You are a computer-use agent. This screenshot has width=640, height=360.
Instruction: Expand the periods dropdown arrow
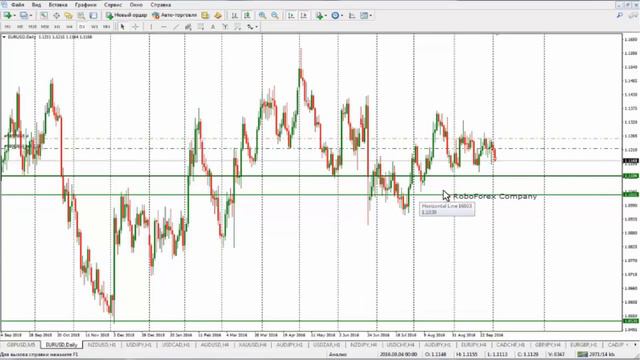[x=342, y=16]
